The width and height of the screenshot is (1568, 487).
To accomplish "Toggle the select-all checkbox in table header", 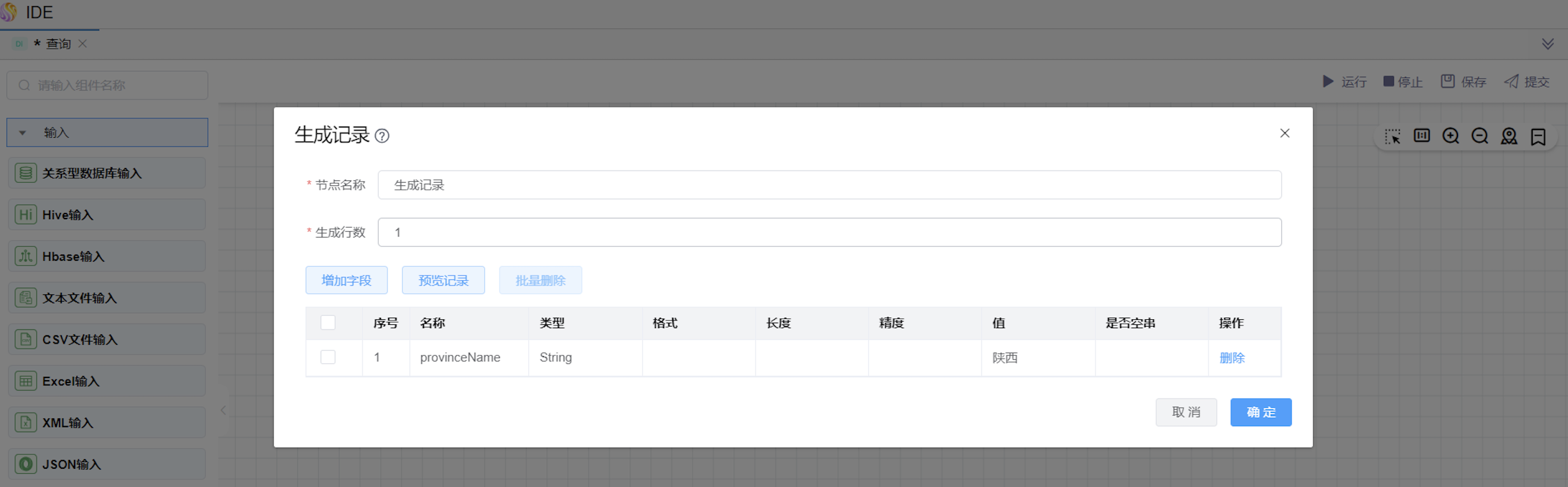I will coord(328,323).
